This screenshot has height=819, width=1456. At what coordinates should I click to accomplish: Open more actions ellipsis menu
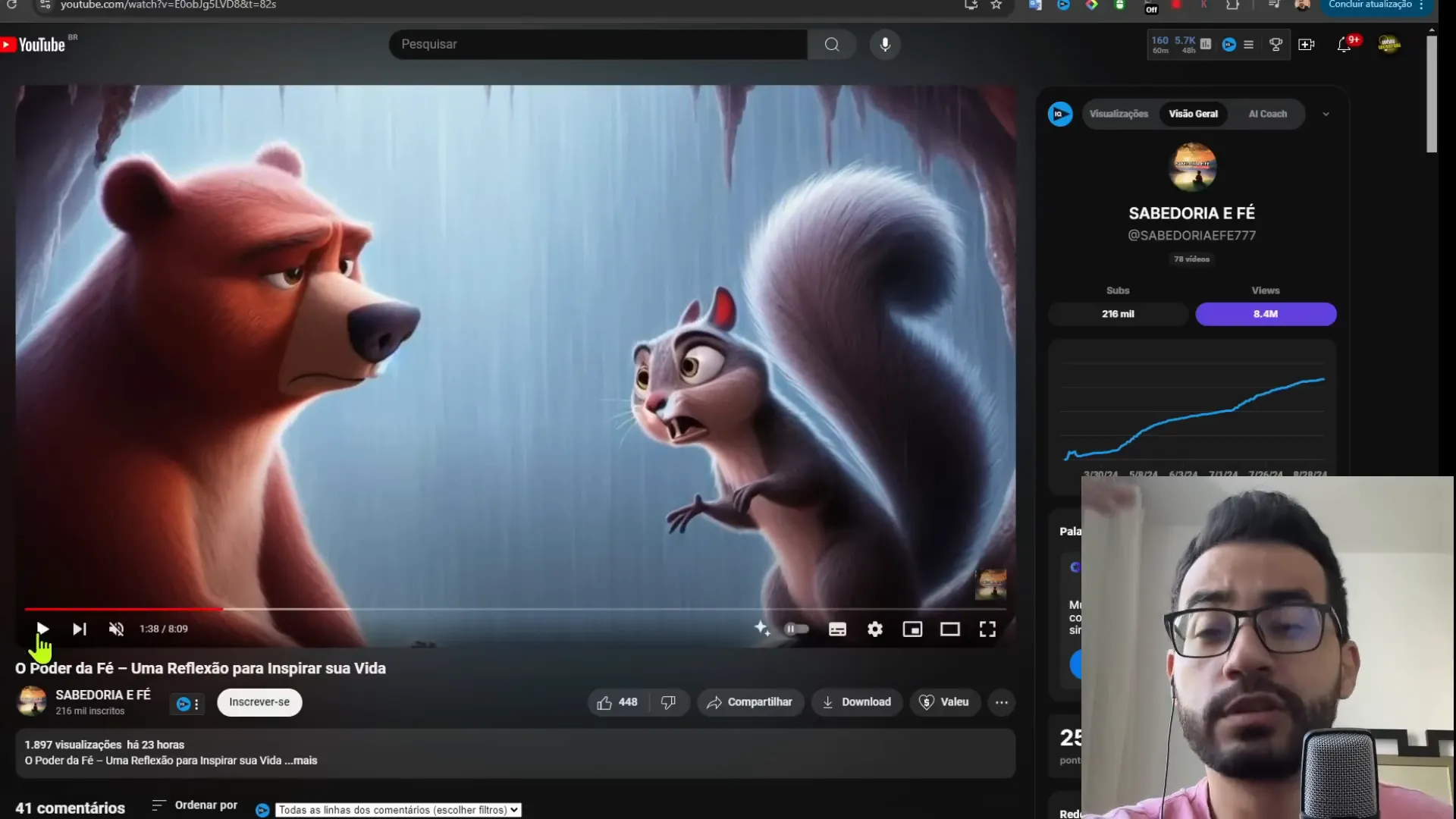pyautogui.click(x=1001, y=702)
